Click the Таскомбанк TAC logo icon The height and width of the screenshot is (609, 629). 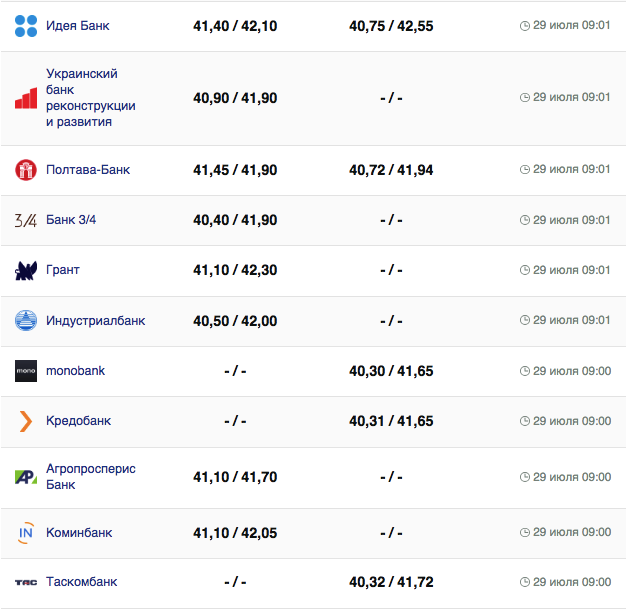coord(26,582)
